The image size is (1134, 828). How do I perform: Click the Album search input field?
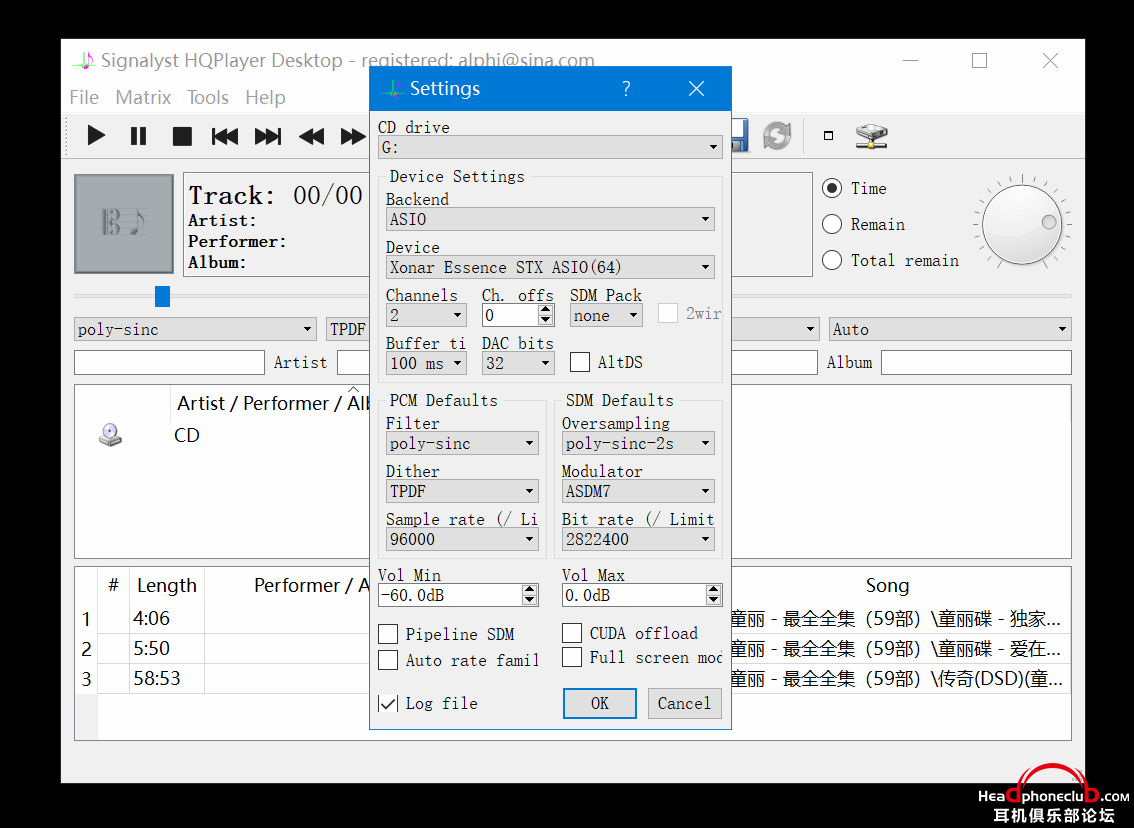pyautogui.click(x=976, y=362)
